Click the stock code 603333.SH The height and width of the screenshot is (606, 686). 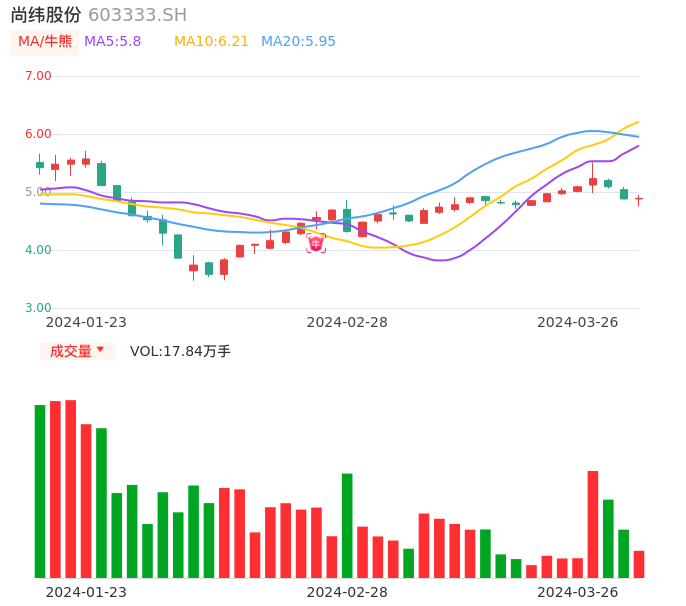point(137,15)
